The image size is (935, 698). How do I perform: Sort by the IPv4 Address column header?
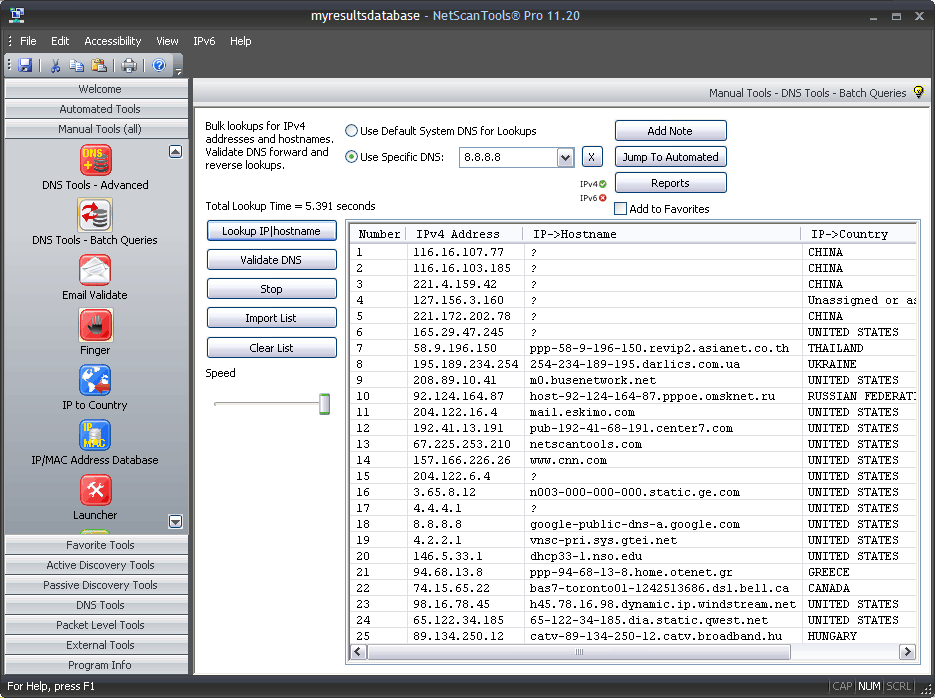tap(464, 234)
